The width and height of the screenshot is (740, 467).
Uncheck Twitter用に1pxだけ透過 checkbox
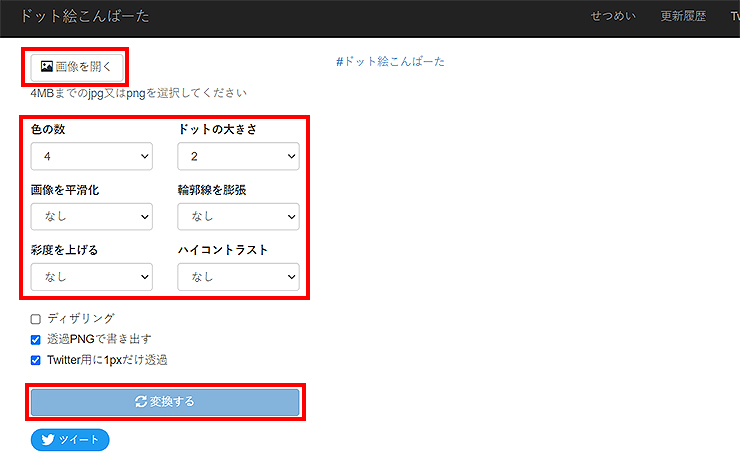point(36,360)
